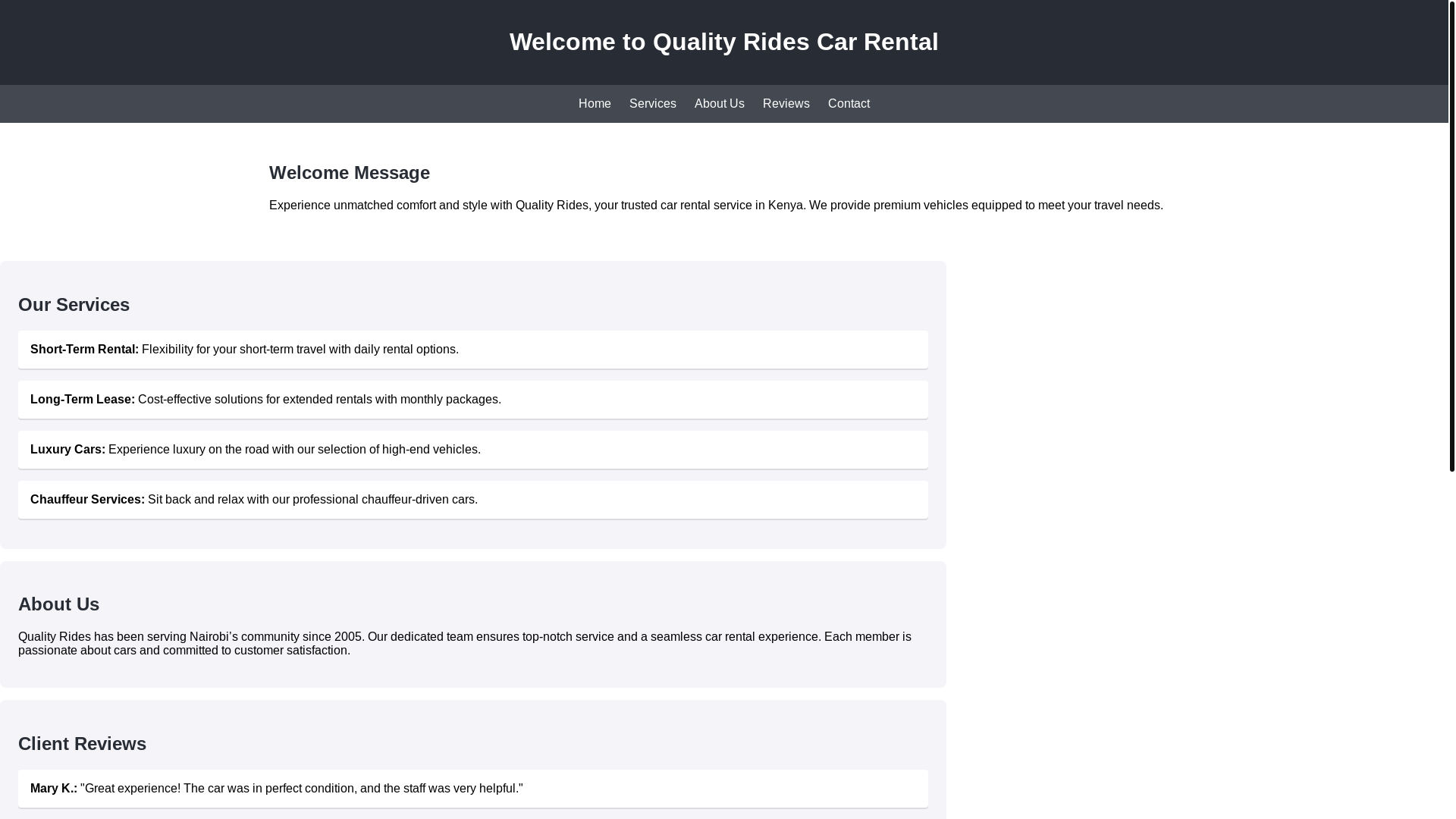The image size is (1456, 819).
Task: Open the Home navigation link
Action: (595, 104)
